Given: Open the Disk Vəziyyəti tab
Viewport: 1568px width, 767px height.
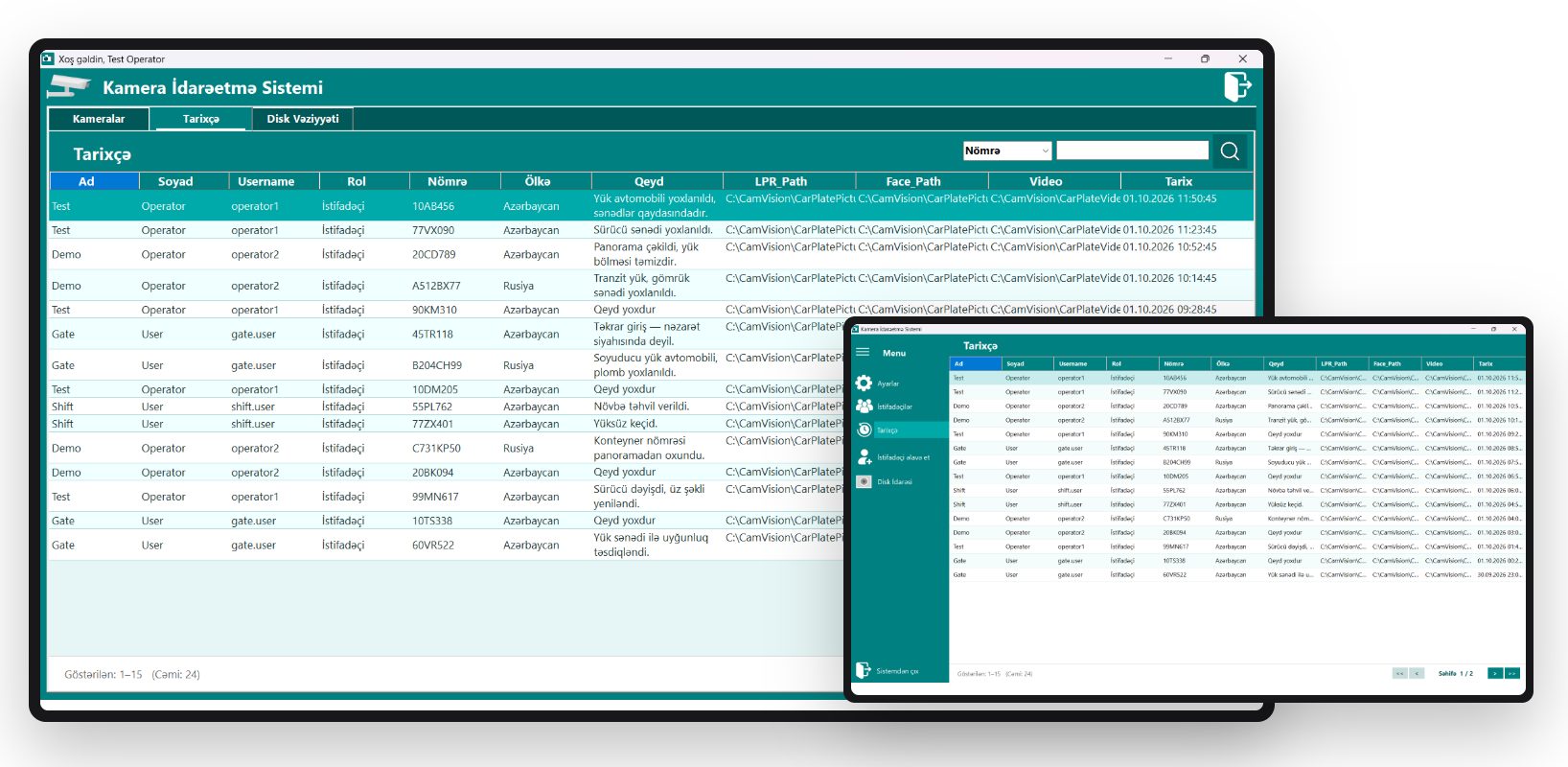Looking at the screenshot, I should click(303, 119).
